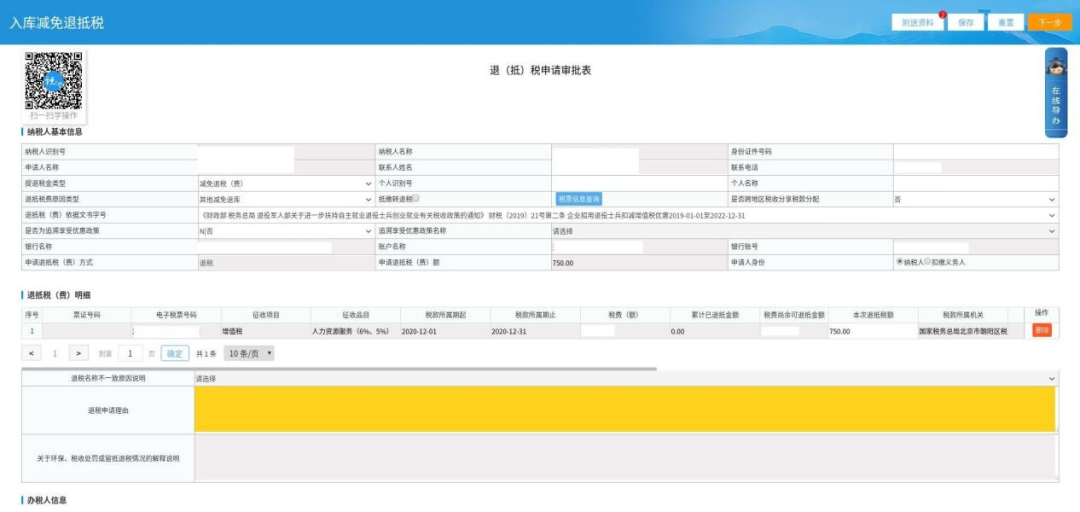Click the QR code scan image

click(x=53, y=81)
